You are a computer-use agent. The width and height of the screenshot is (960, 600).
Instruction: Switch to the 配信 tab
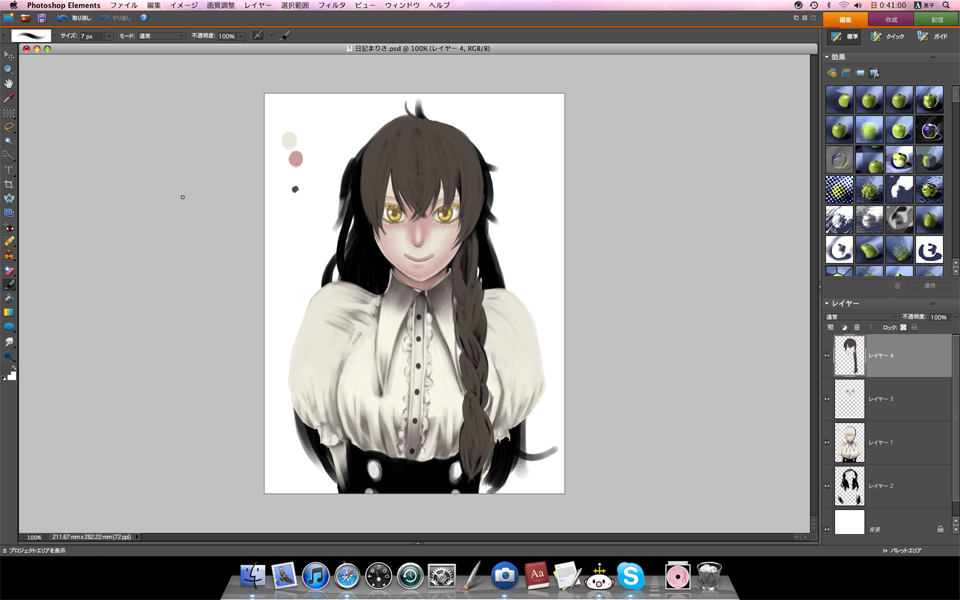click(x=937, y=20)
